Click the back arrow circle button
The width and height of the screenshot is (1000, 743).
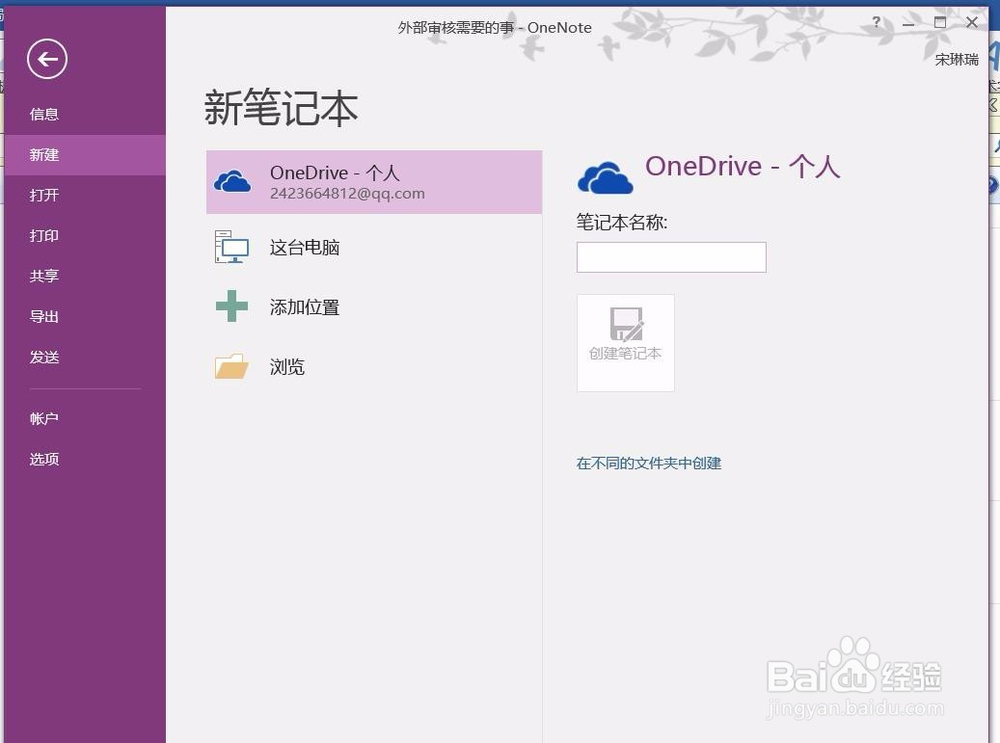pos(47,59)
